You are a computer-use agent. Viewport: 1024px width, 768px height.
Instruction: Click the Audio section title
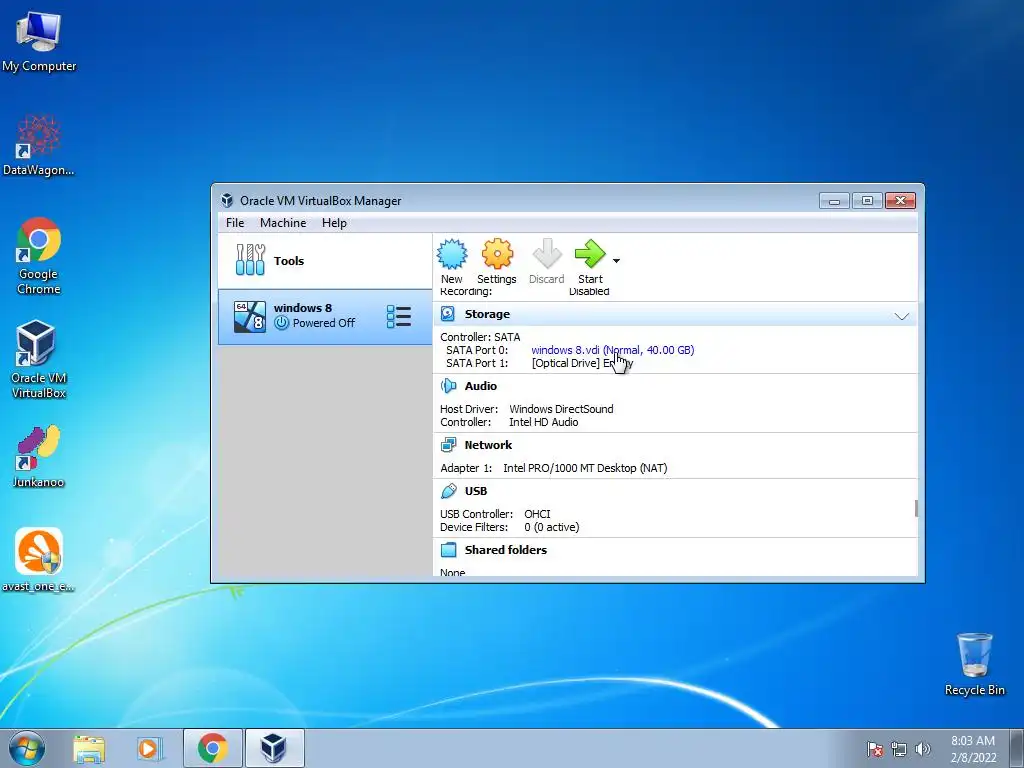[481, 386]
